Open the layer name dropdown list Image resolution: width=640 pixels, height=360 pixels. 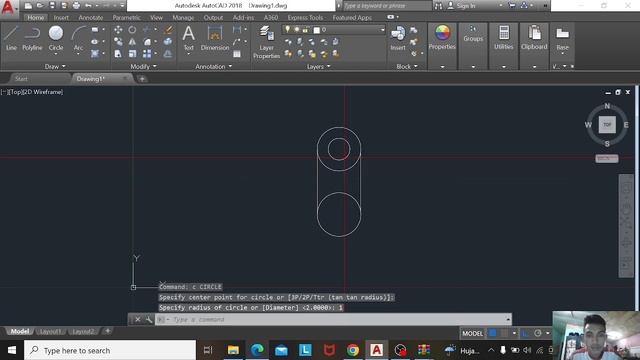click(382, 29)
